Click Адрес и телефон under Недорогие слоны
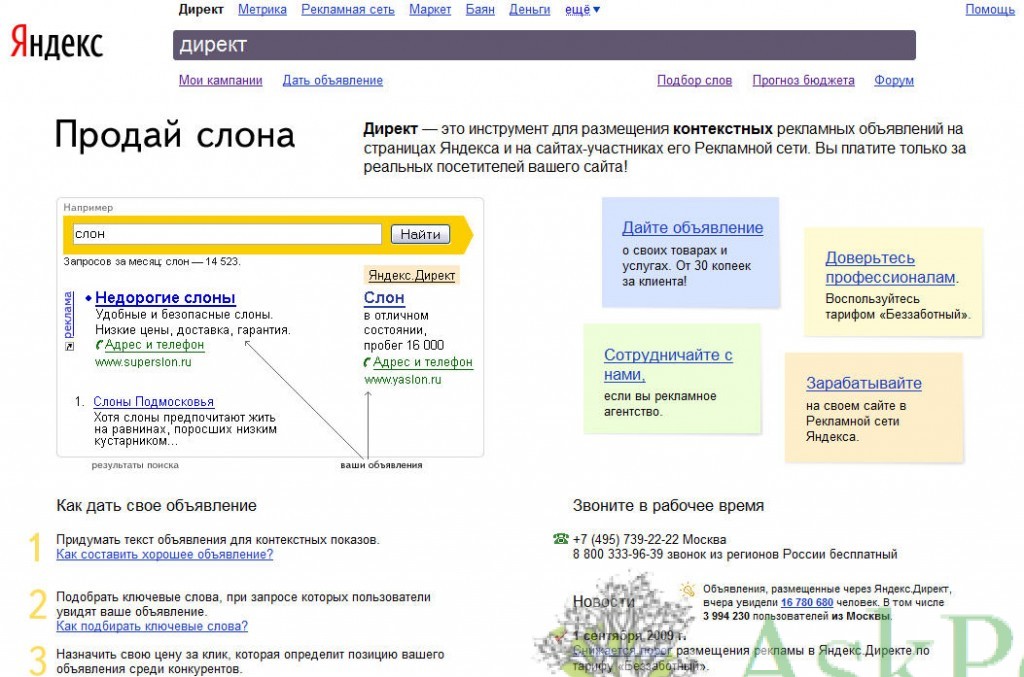This screenshot has width=1024, height=677. point(155,345)
